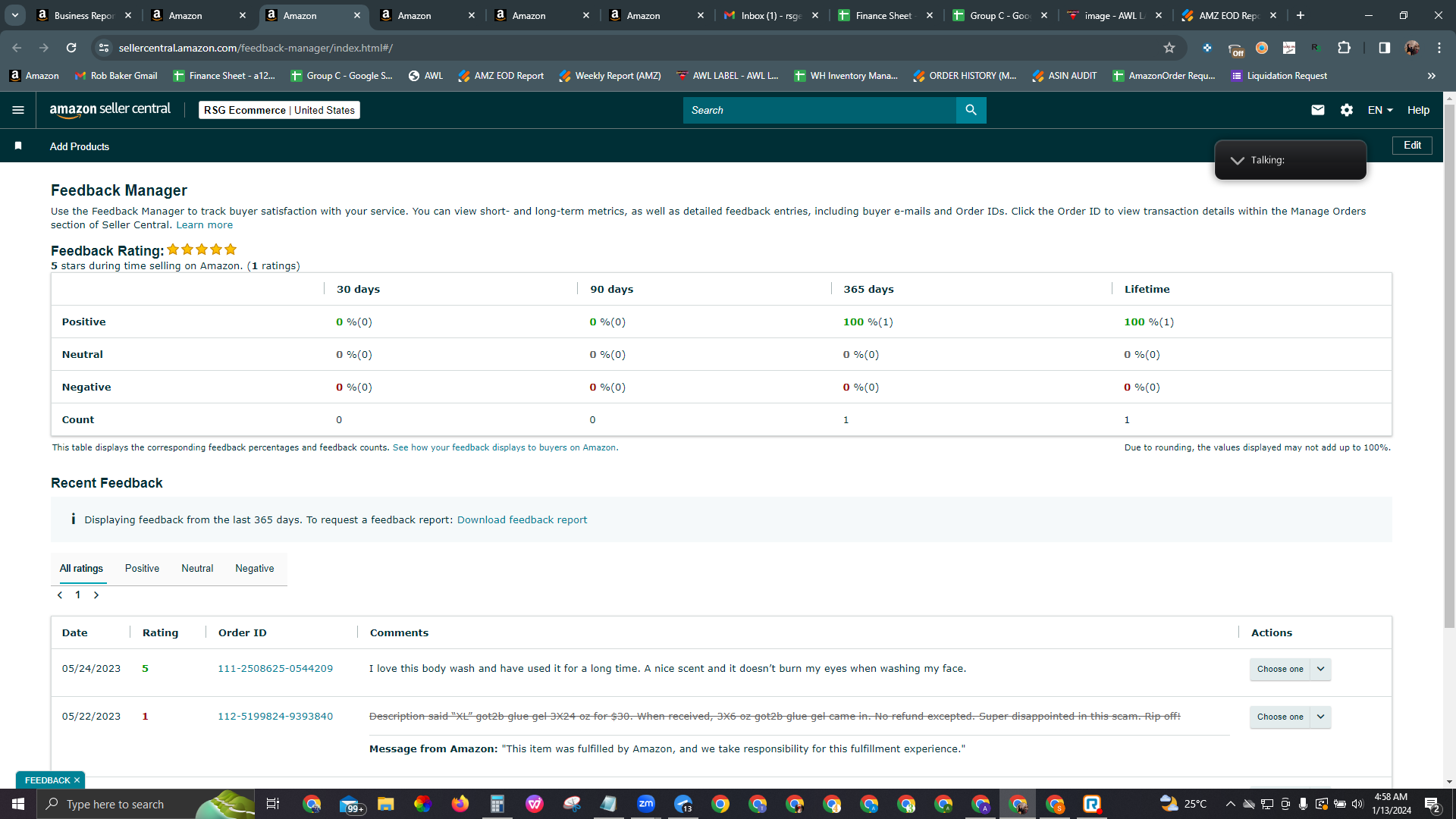Click the search magnifier button
The image size is (1456, 819).
tap(971, 110)
